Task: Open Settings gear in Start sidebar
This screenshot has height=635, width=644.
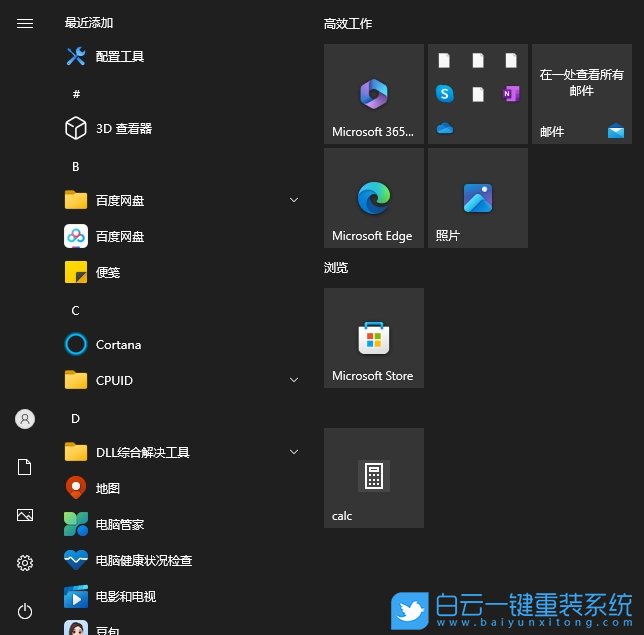Action: (x=25, y=563)
